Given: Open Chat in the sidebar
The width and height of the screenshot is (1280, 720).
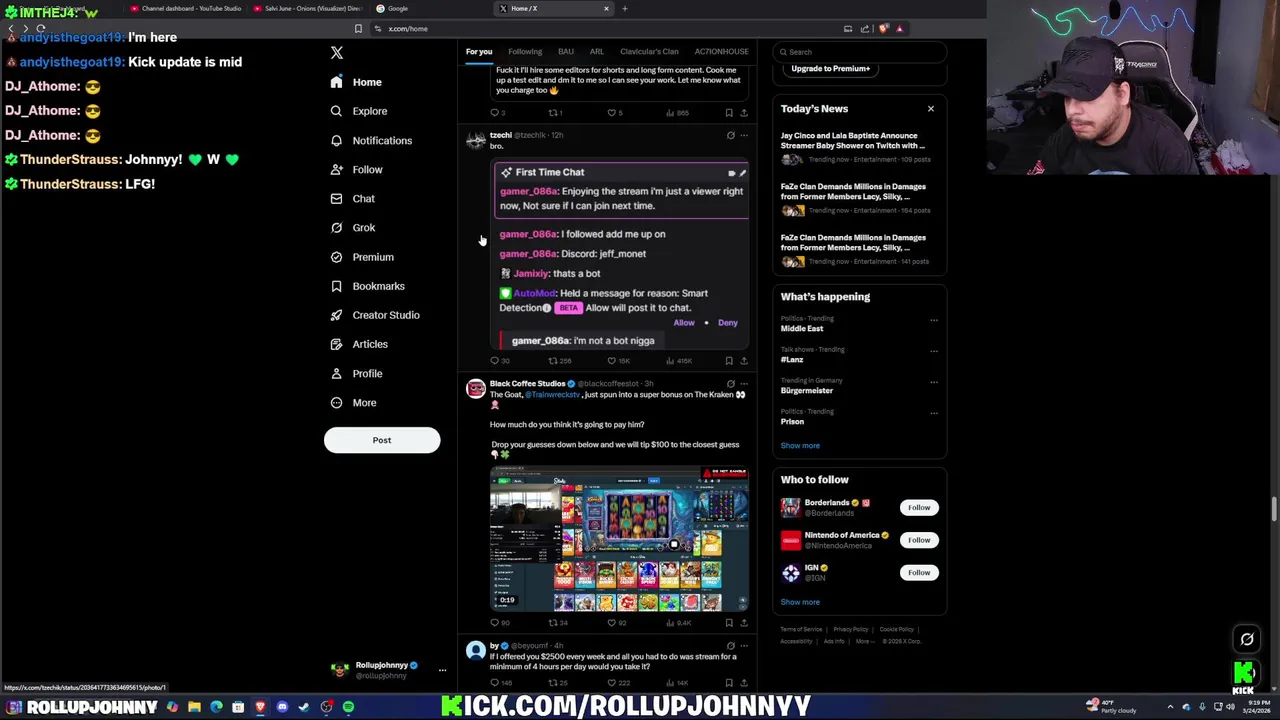Looking at the screenshot, I should pos(352,198).
